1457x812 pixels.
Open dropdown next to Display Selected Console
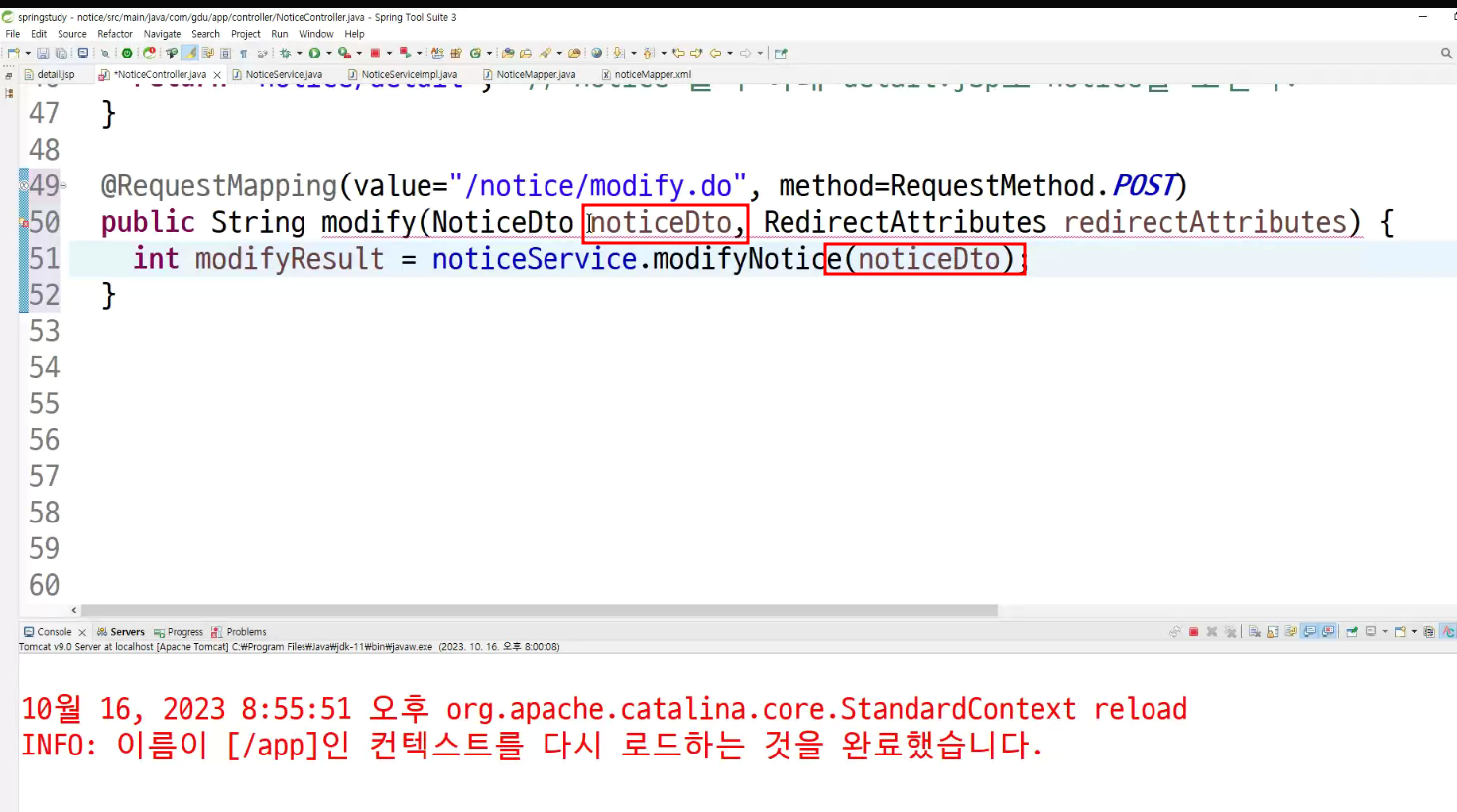pyautogui.click(x=1385, y=632)
